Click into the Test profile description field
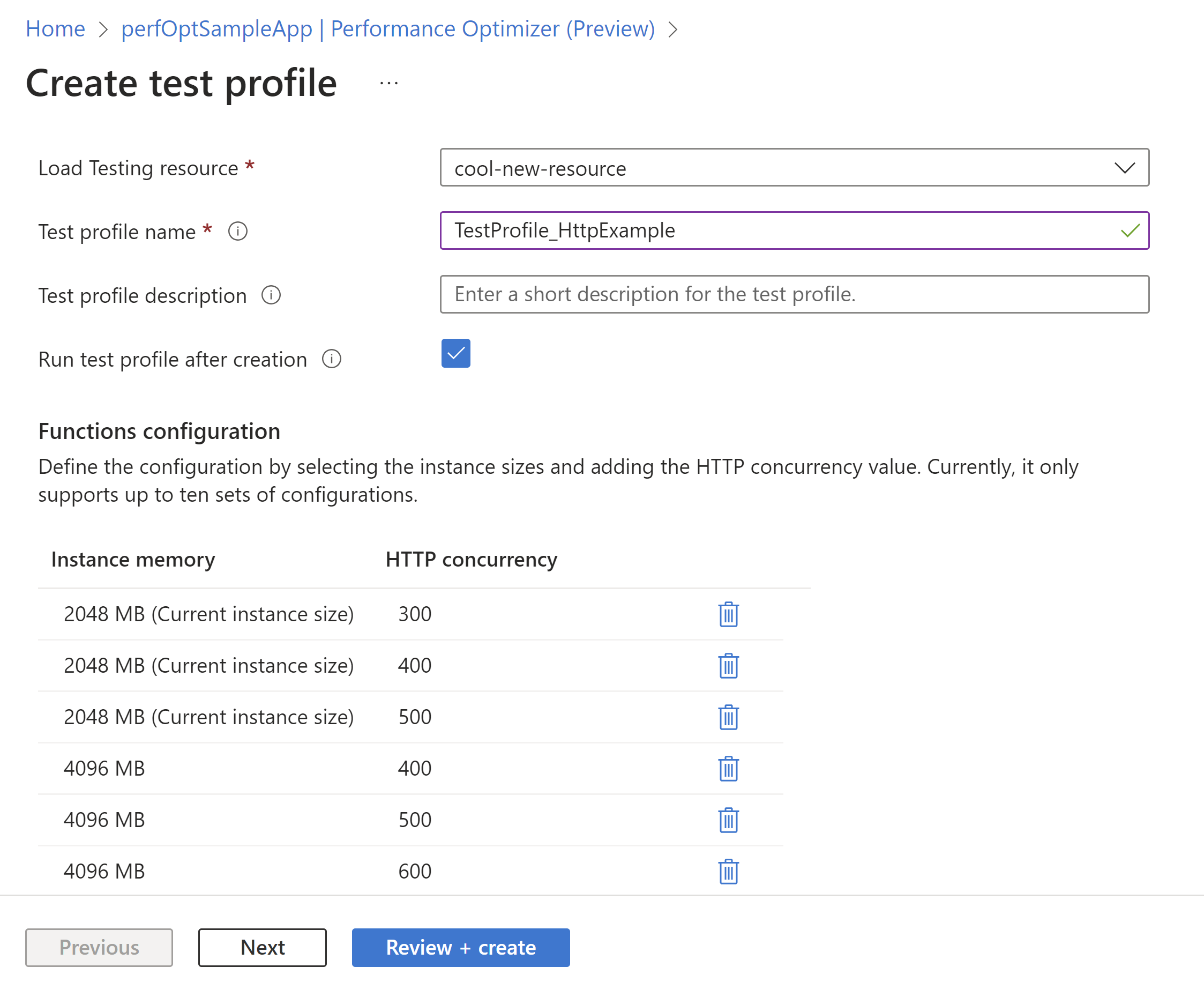 click(794, 294)
